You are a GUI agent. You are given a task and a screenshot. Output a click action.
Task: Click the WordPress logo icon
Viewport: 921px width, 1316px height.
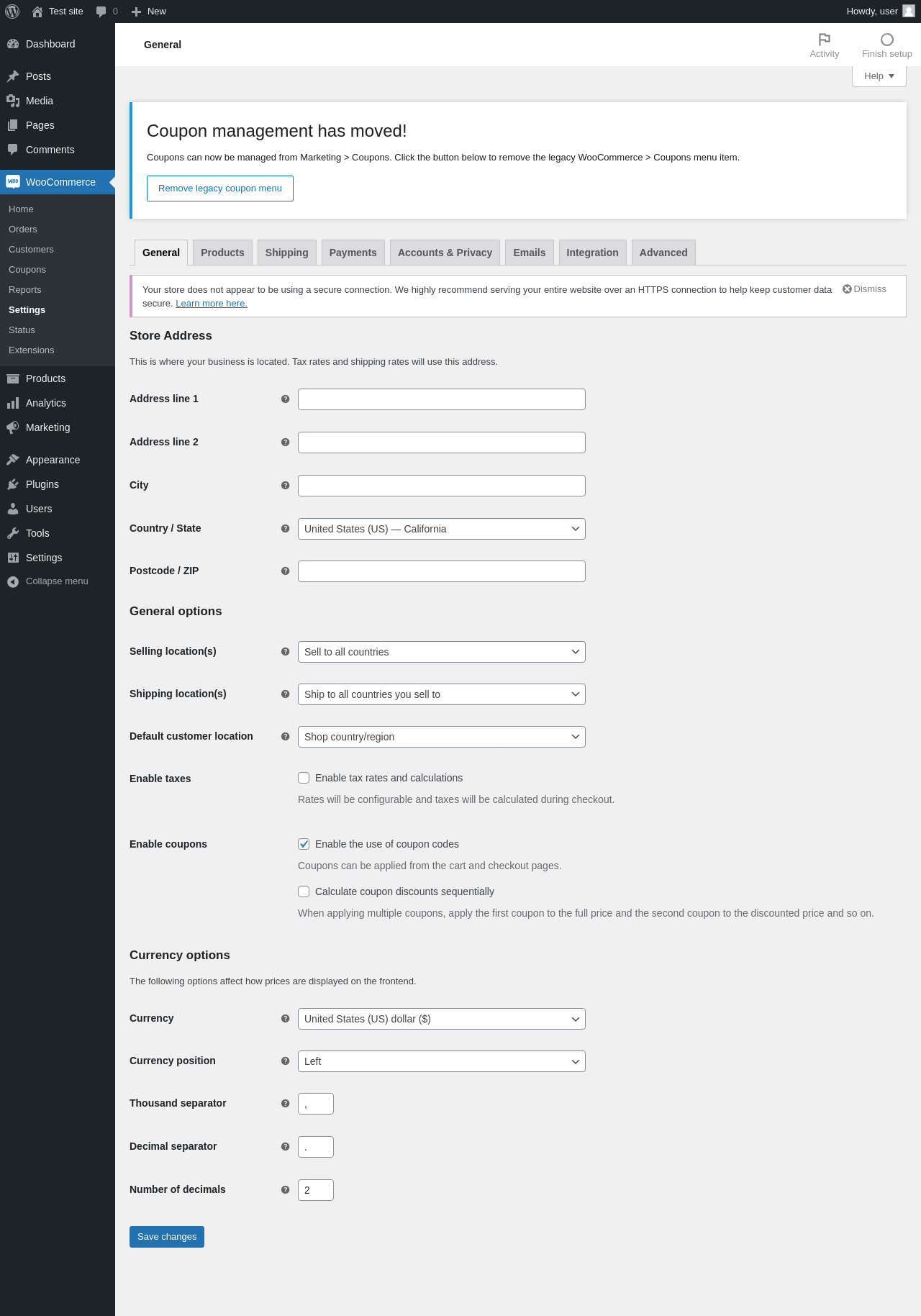[x=12, y=12]
